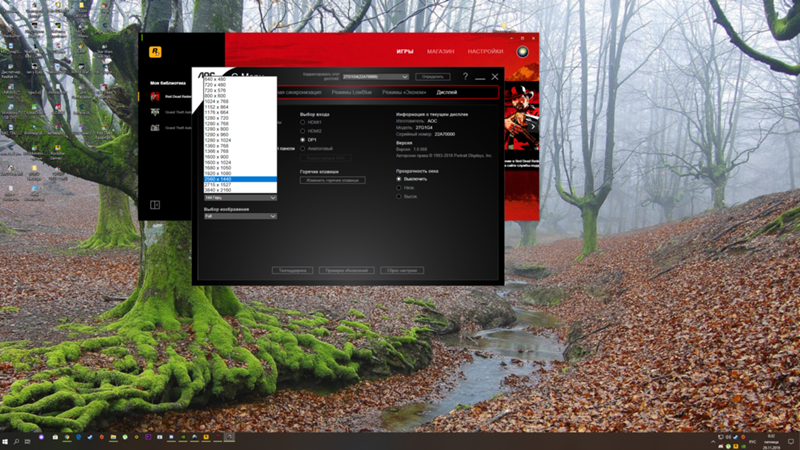Viewport: 800px width, 450px height.
Task: Pick 800 x 600 in resolution list
Action: pyautogui.click(x=240, y=96)
